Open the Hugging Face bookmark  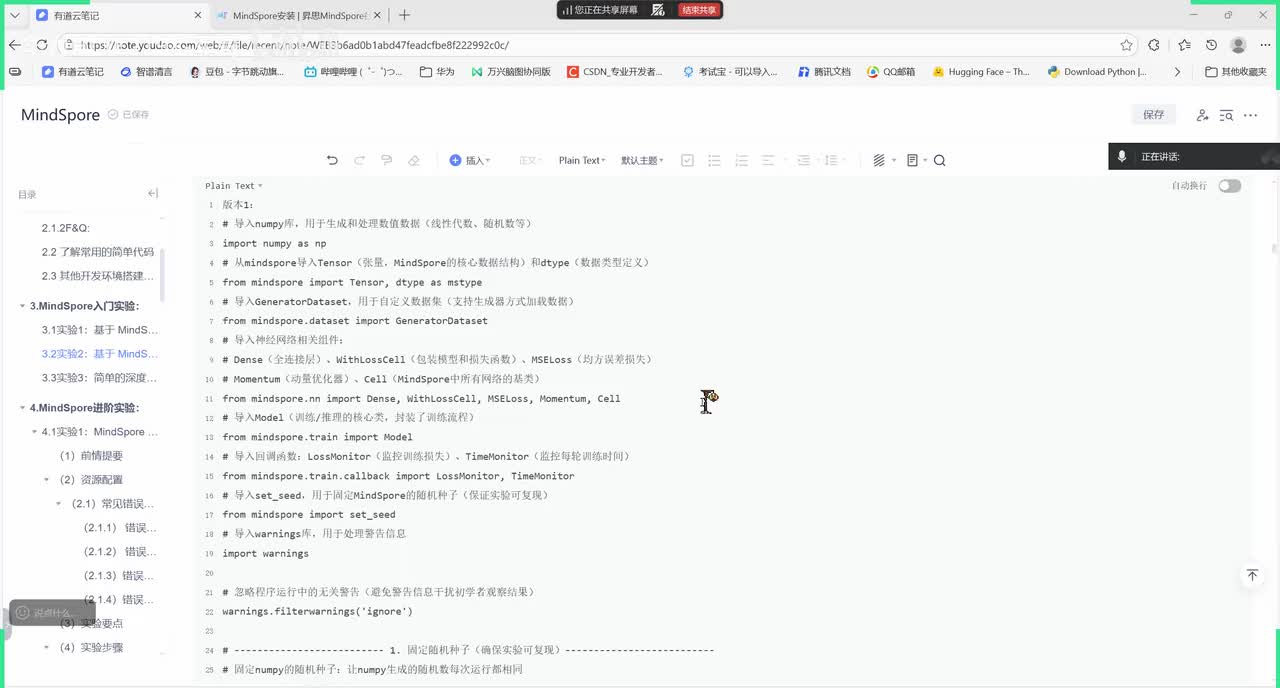pos(981,72)
